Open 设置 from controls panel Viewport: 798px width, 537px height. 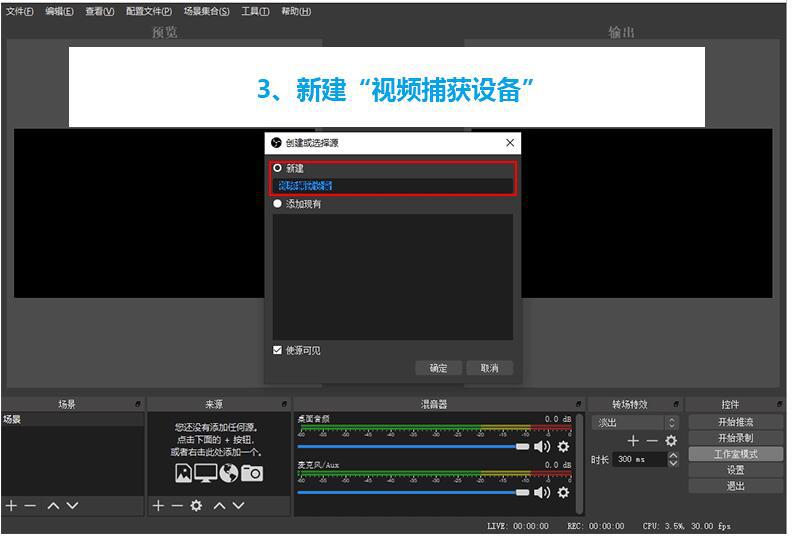(735, 470)
